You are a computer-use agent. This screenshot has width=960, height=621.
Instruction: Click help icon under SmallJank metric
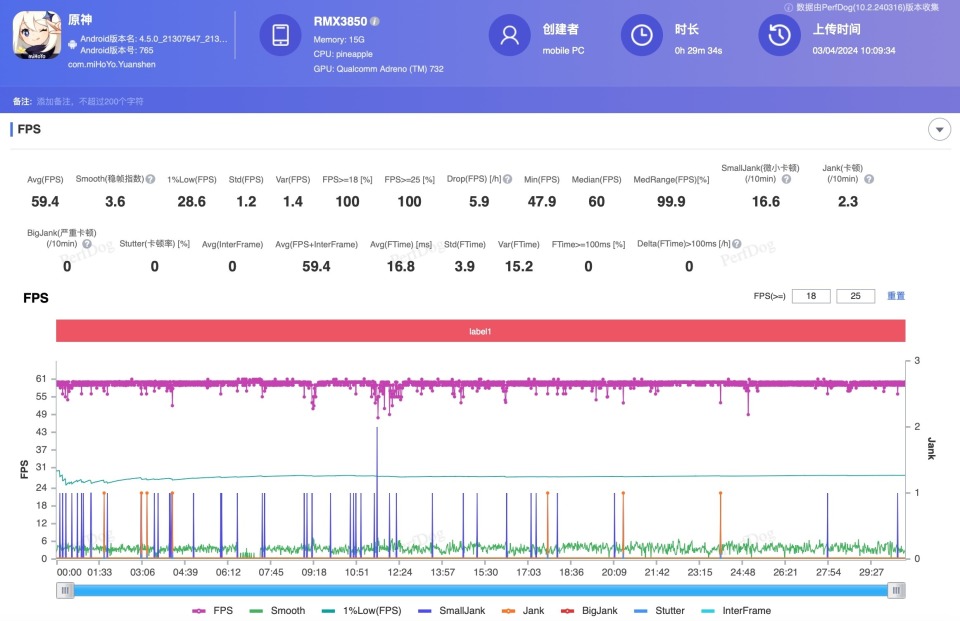point(786,179)
